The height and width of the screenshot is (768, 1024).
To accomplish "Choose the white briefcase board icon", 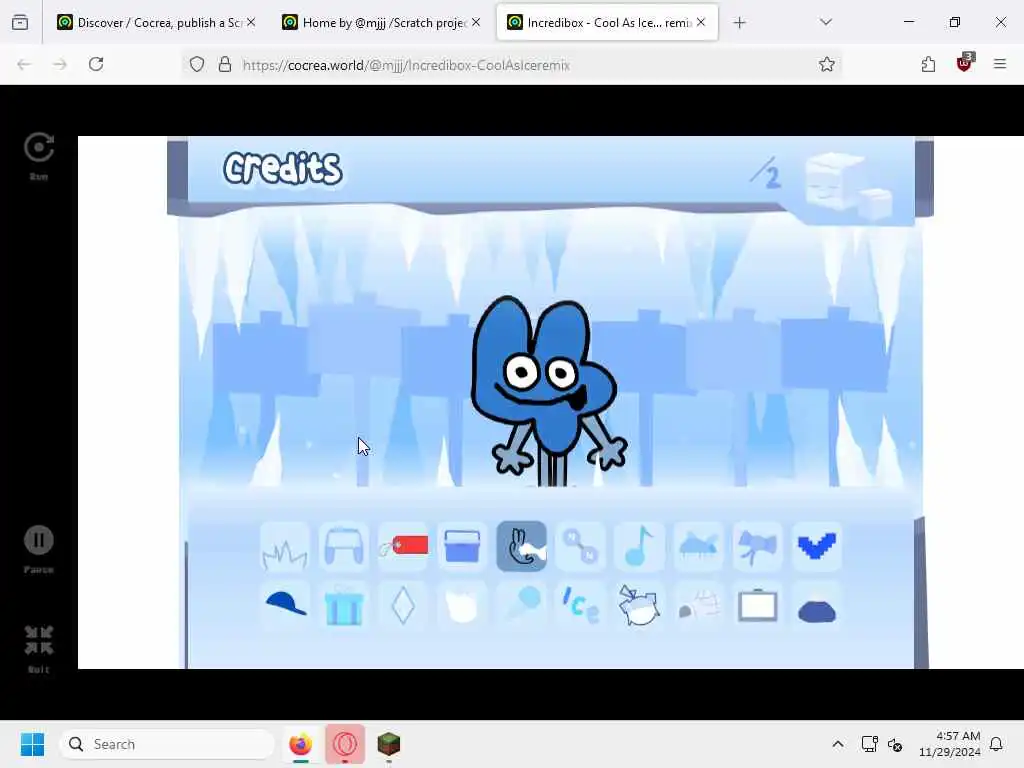I will tap(758, 605).
